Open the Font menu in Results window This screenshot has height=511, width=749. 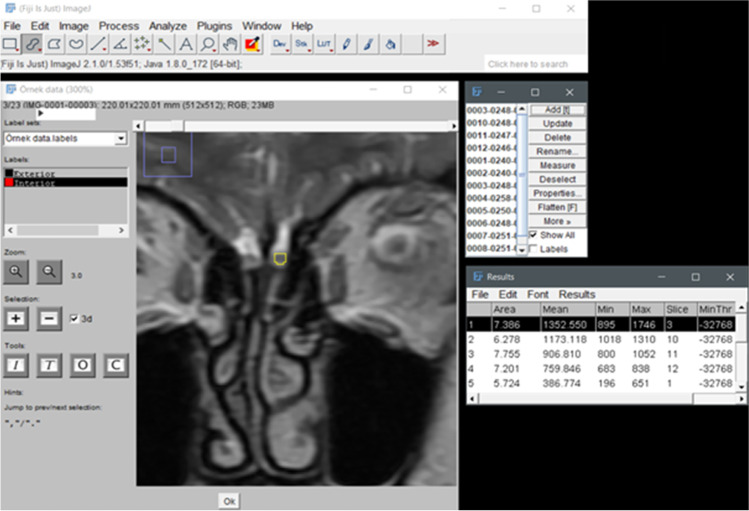(537, 294)
